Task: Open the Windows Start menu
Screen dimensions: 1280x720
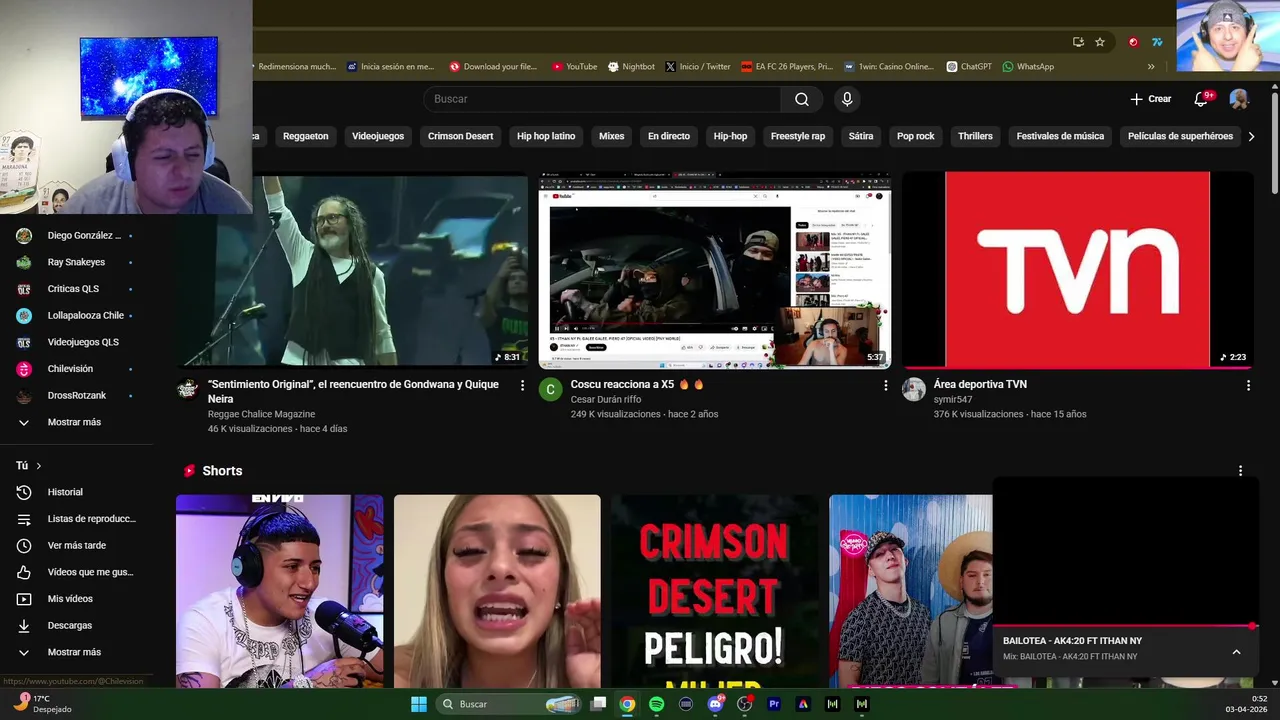Action: tap(419, 704)
